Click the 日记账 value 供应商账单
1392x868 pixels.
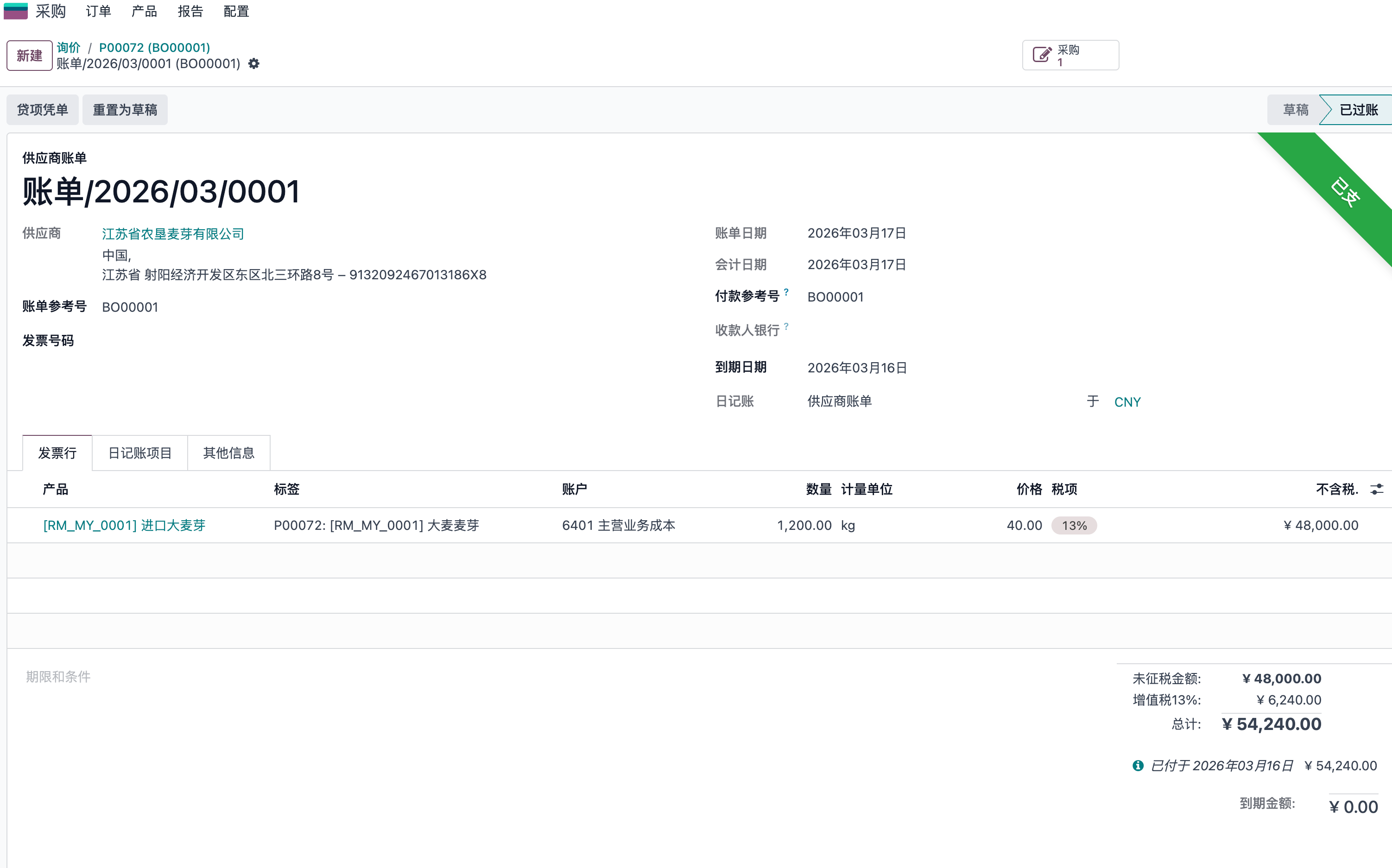[x=840, y=401]
